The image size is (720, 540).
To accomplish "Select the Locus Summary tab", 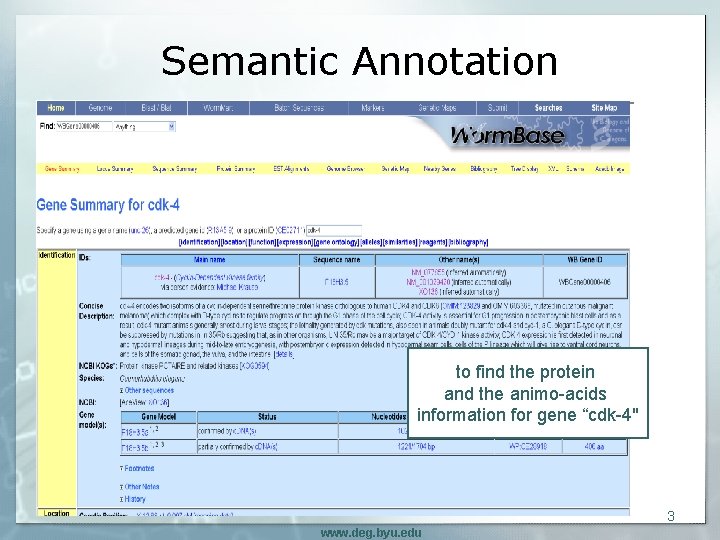I will (x=115, y=169).
